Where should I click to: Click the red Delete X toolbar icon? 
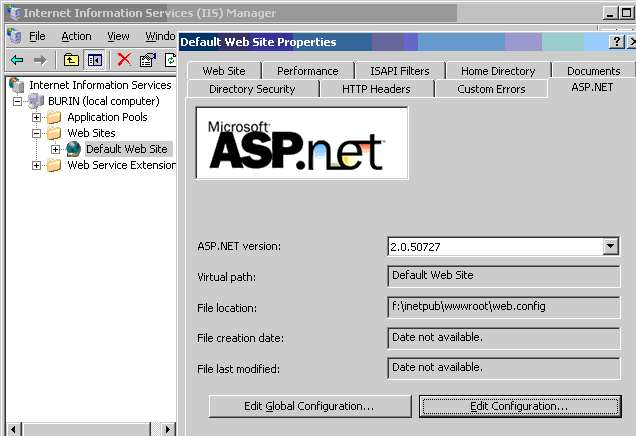click(x=124, y=60)
